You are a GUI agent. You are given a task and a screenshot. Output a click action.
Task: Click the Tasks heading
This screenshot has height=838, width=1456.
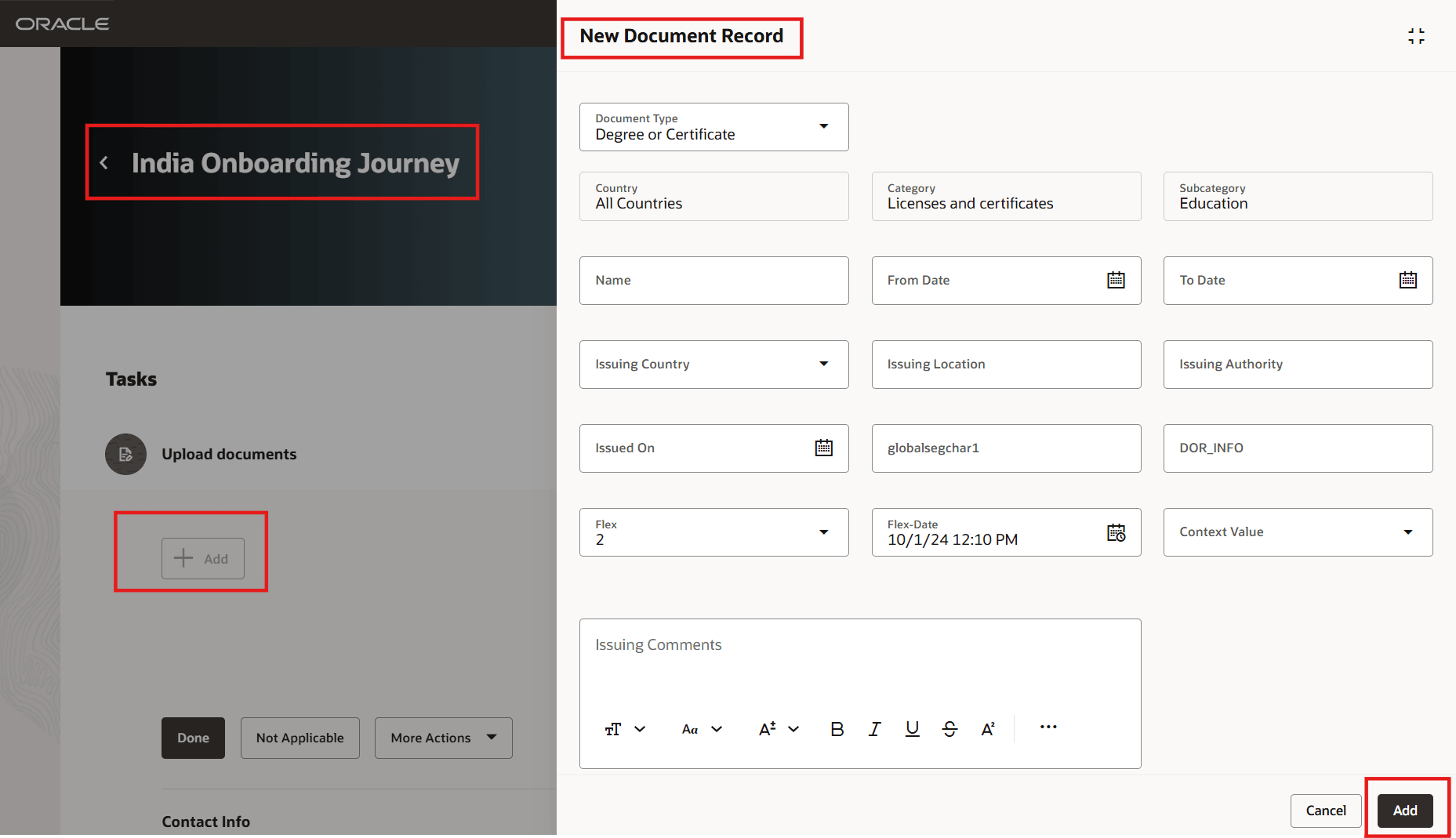click(132, 379)
